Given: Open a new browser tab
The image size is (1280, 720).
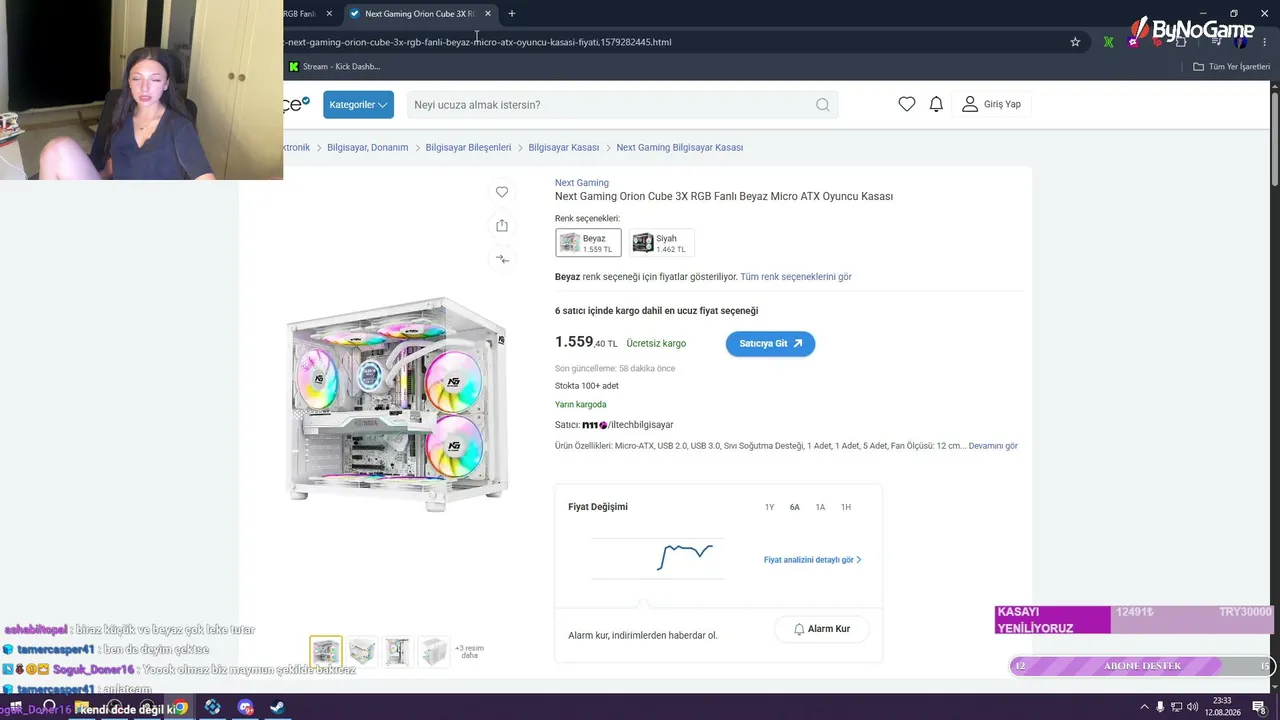Looking at the screenshot, I should 512,14.
